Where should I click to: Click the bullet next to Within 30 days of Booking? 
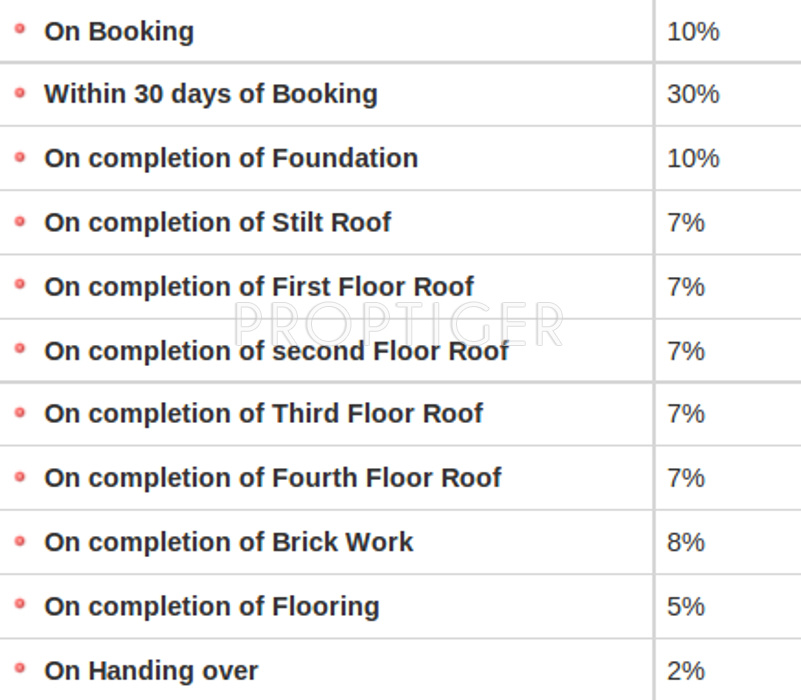pyautogui.click(x=20, y=93)
